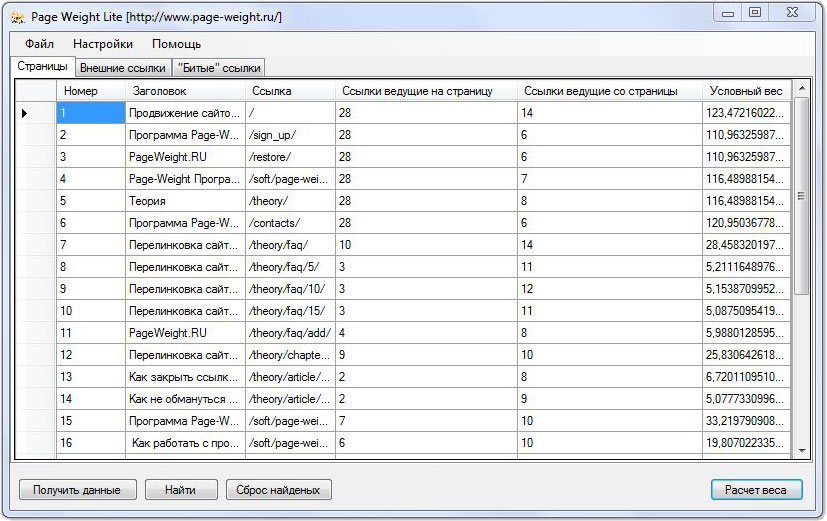Open the Помощь menu

(x=176, y=44)
